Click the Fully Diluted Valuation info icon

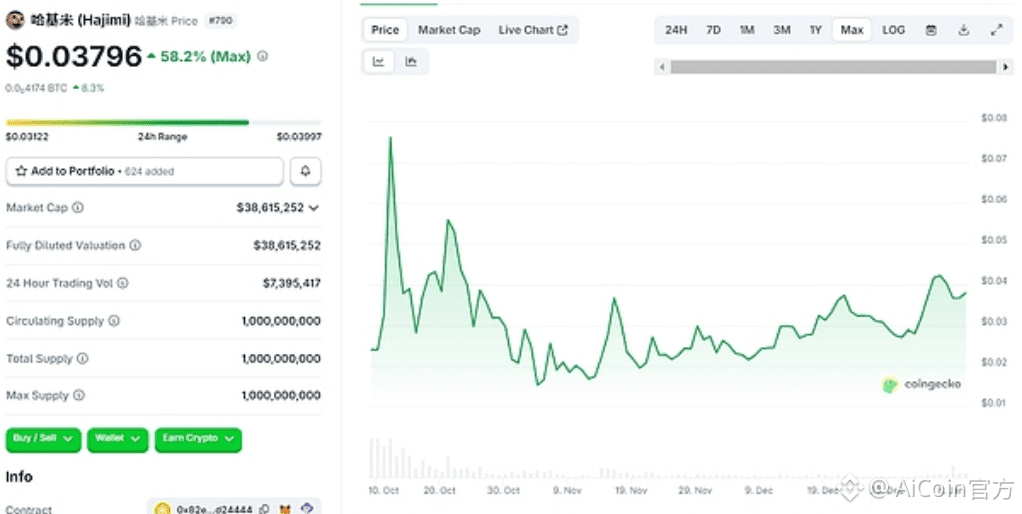coord(135,245)
